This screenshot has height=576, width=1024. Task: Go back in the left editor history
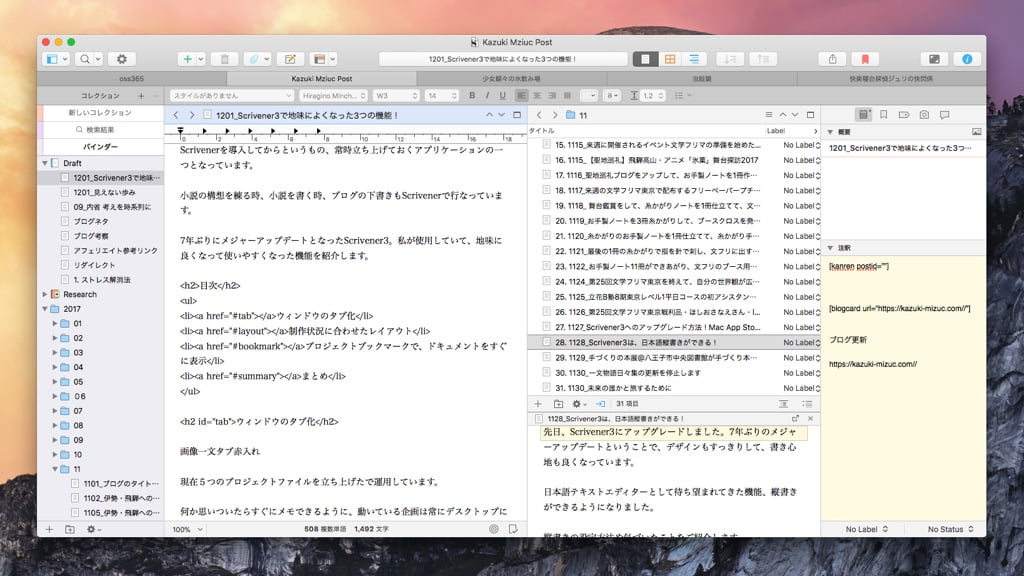[x=176, y=115]
